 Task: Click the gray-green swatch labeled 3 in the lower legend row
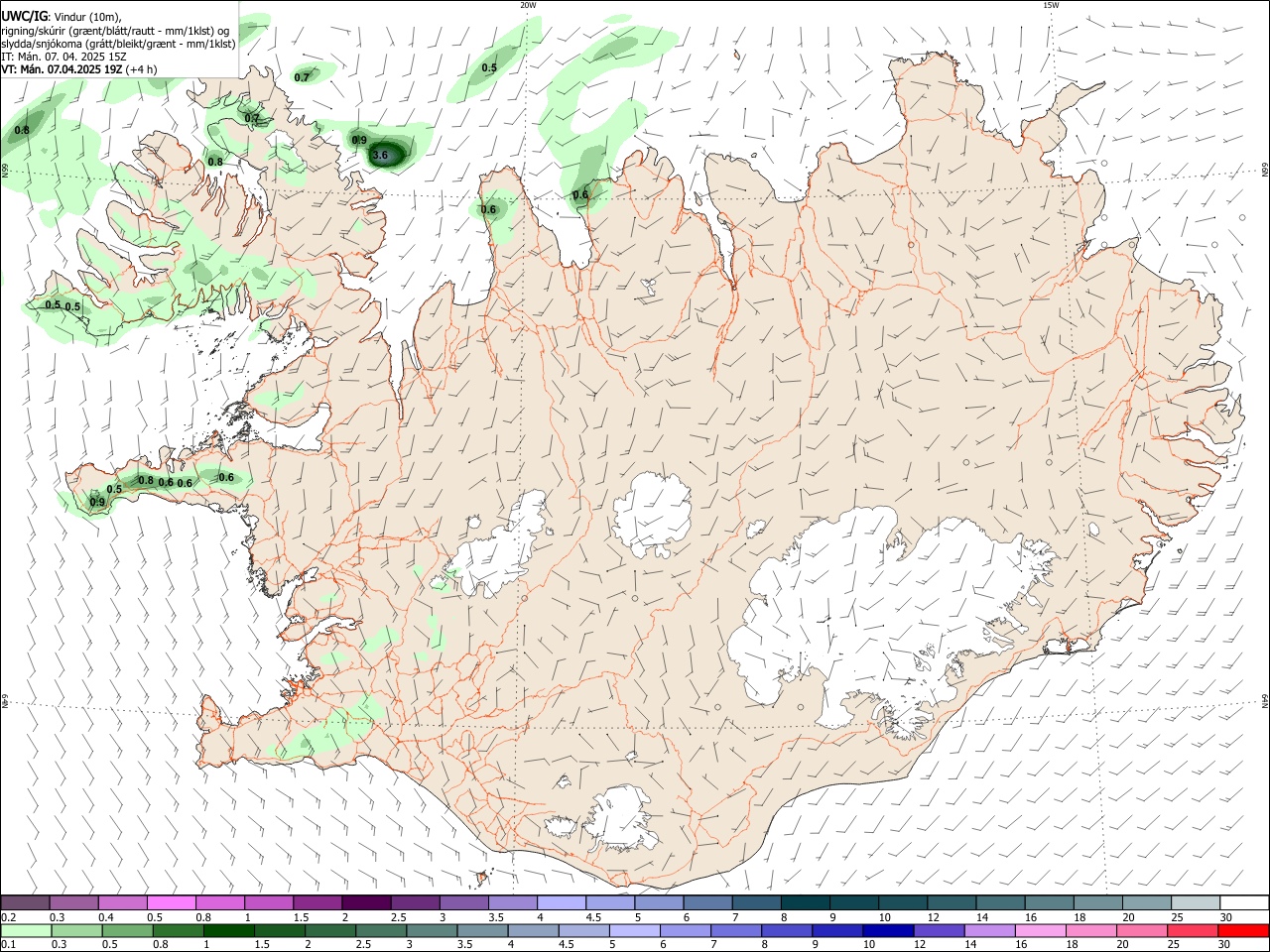point(432,930)
